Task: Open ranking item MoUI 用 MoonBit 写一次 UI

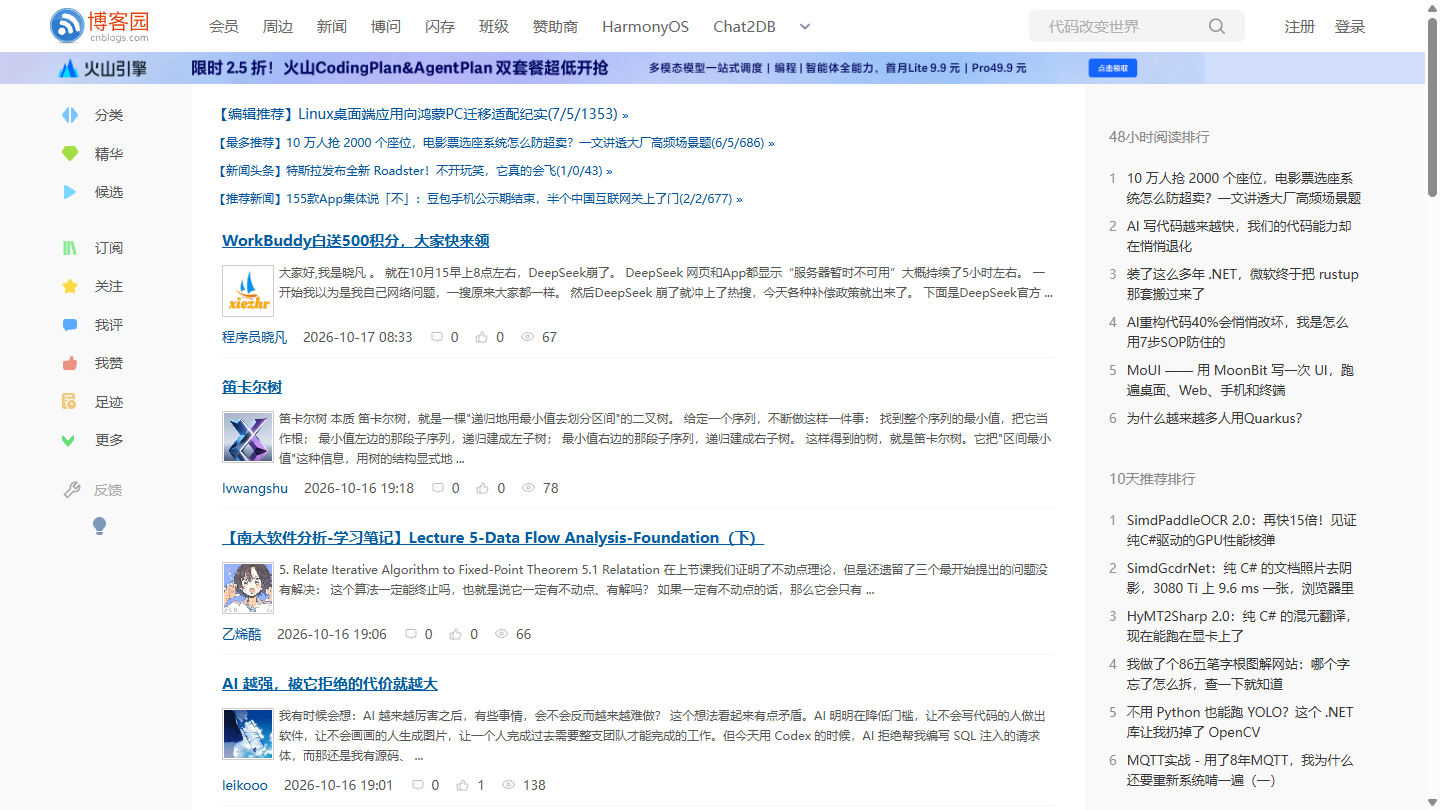Action: tap(1241, 380)
